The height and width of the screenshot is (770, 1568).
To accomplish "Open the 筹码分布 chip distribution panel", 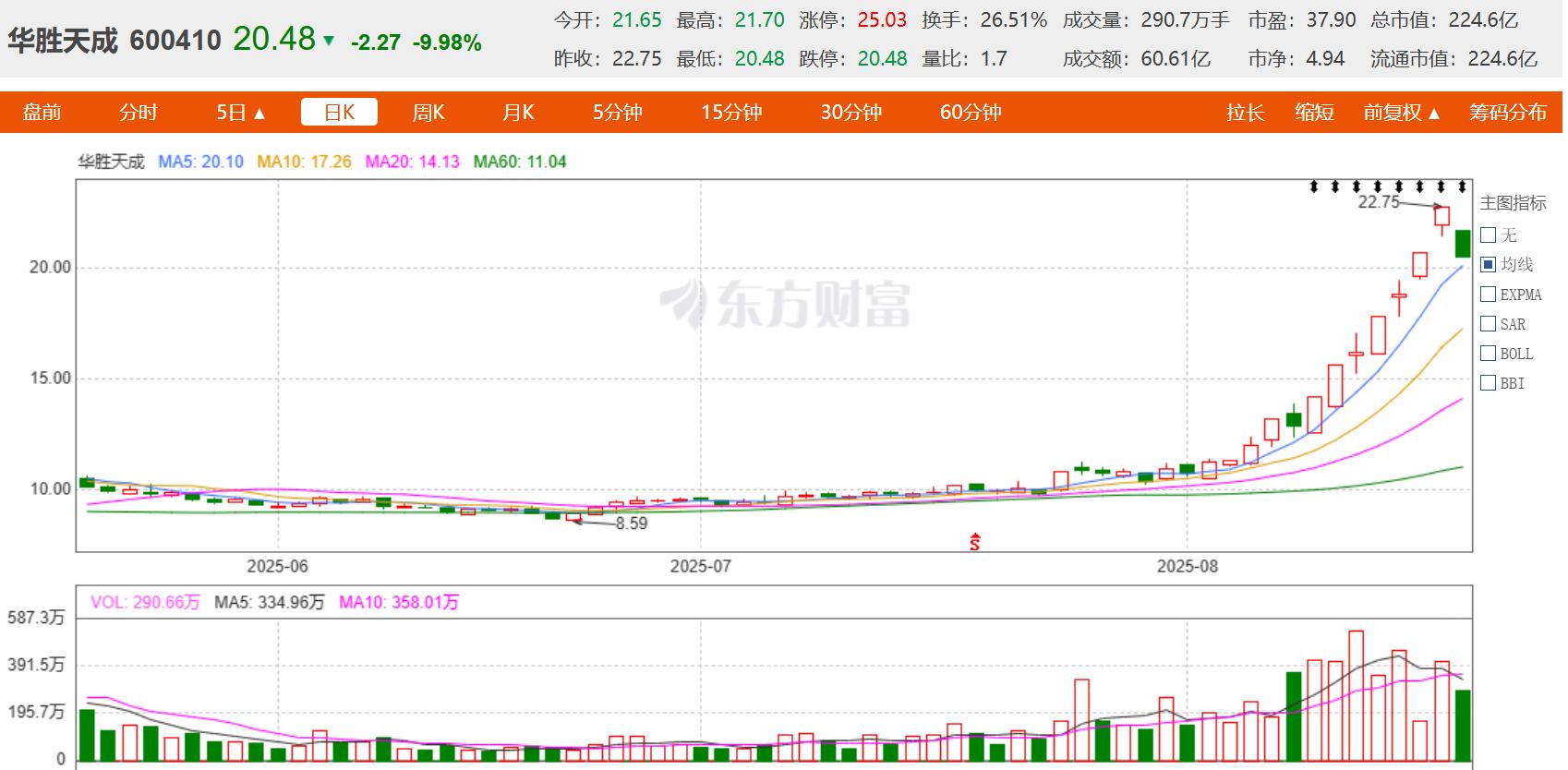I will tap(1508, 113).
